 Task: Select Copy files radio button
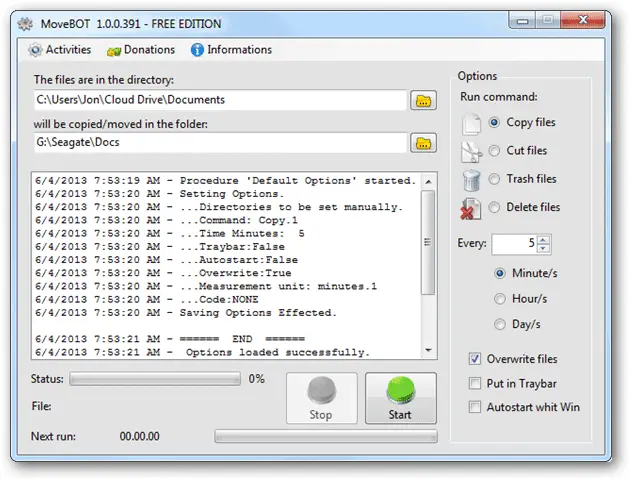click(494, 122)
